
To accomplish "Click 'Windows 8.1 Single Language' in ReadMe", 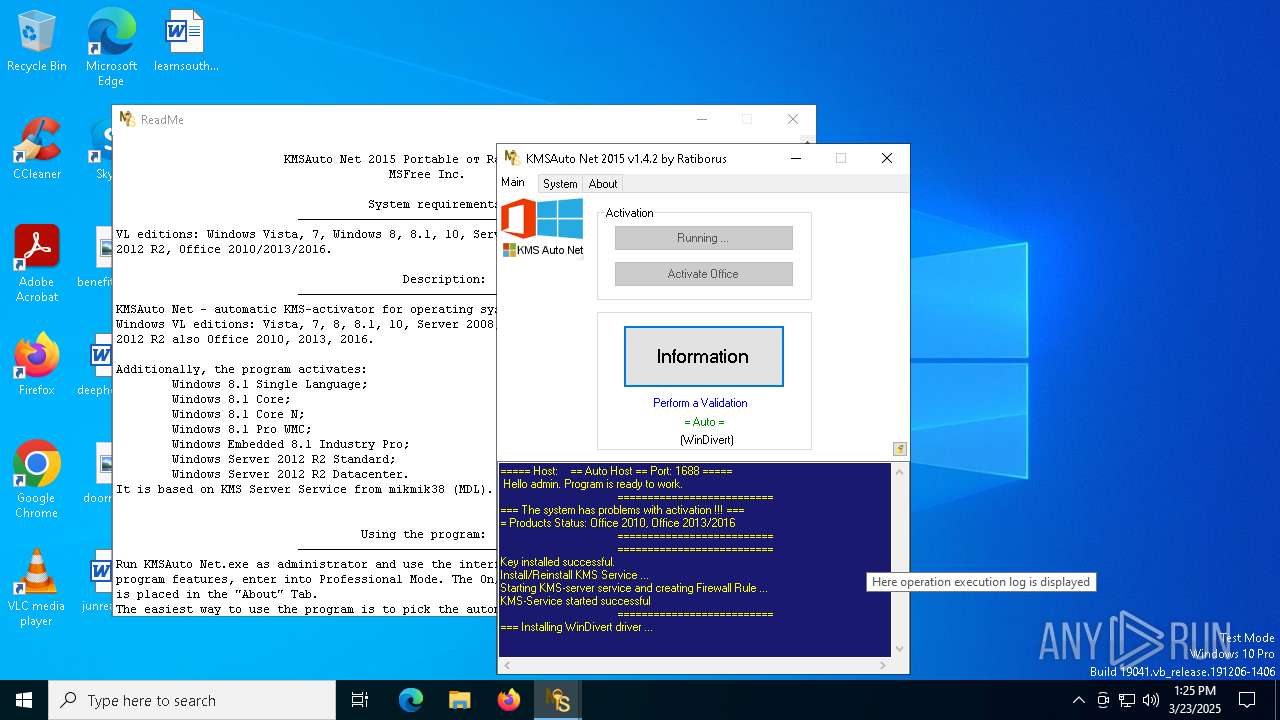I will point(270,384).
